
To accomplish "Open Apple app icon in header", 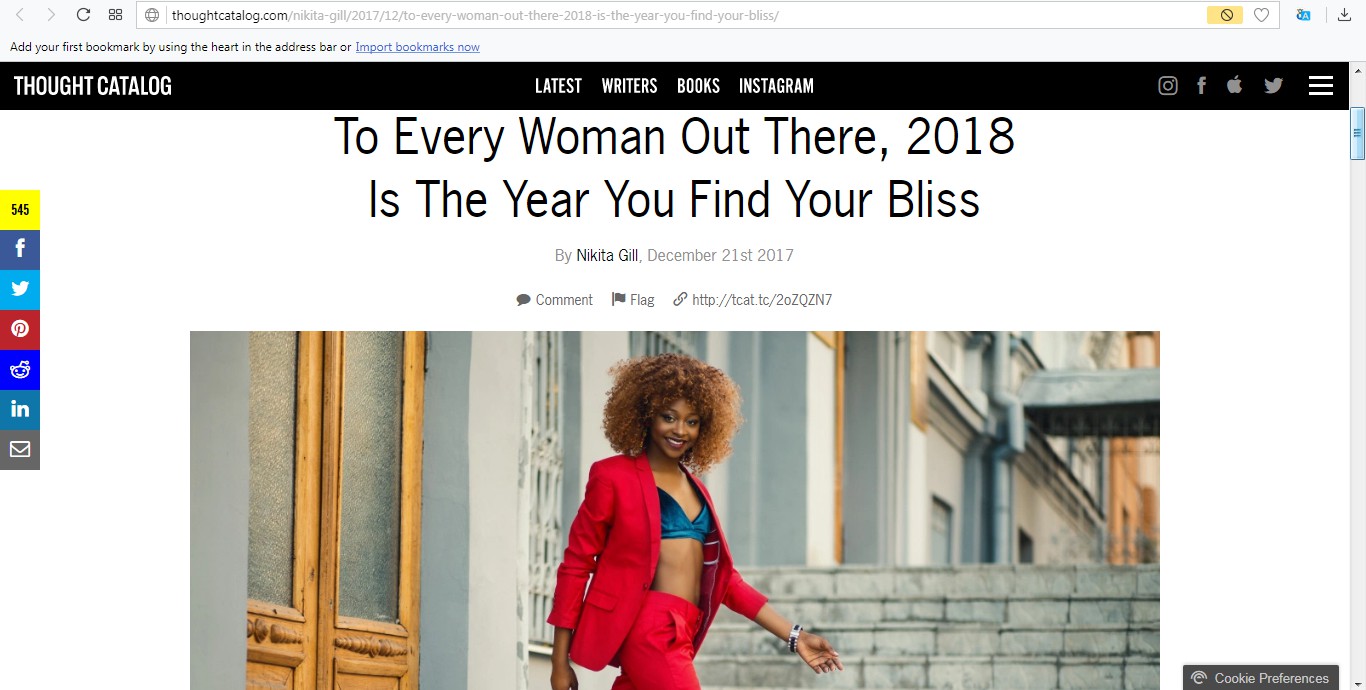I will click(x=1235, y=85).
